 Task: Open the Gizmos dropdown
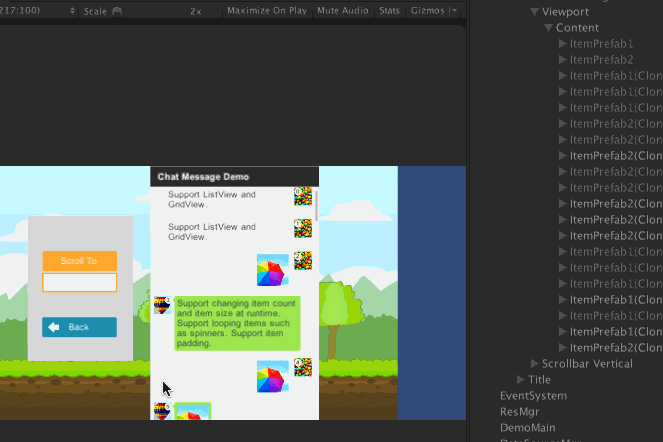click(433, 11)
